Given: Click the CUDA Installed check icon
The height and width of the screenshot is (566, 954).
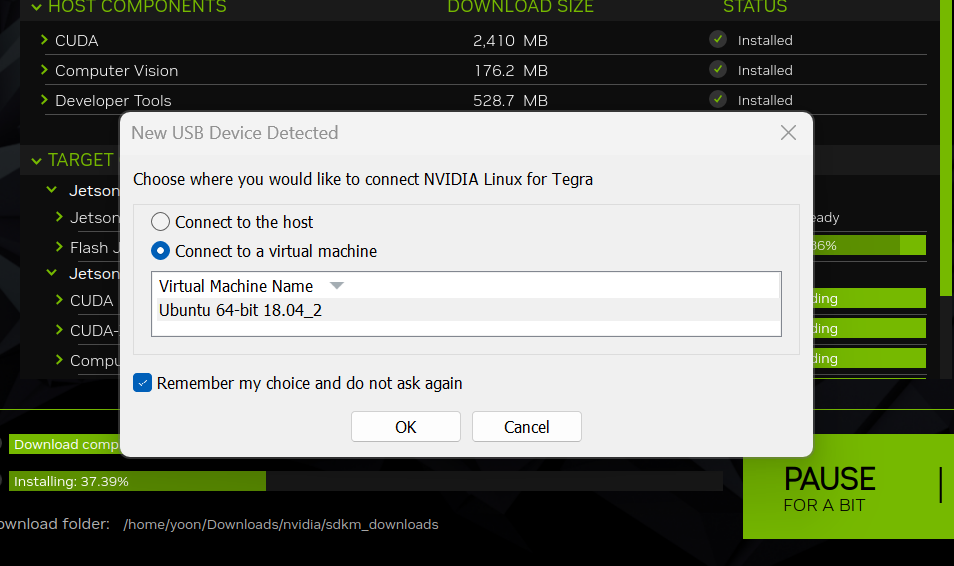Looking at the screenshot, I should click(x=718, y=39).
